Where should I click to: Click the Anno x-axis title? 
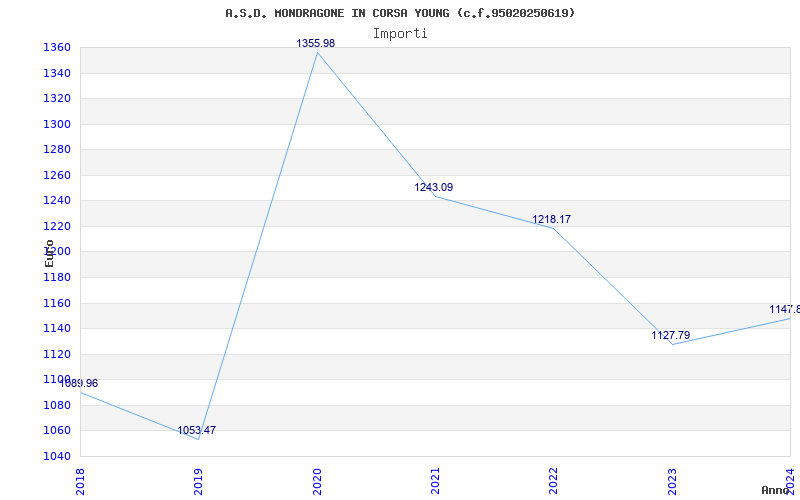tap(776, 490)
